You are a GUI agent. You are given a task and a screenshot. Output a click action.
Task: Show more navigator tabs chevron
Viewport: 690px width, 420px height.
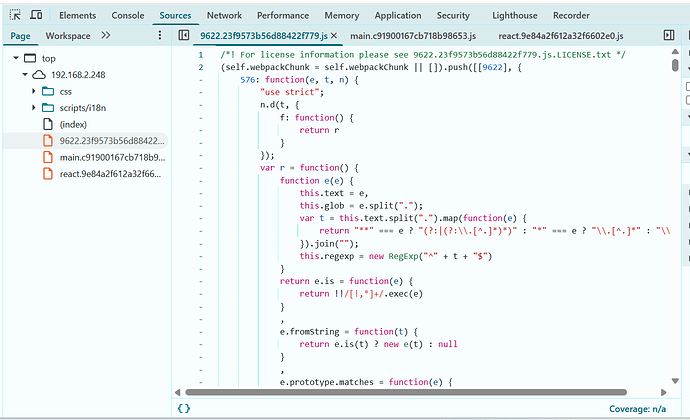click(106, 35)
